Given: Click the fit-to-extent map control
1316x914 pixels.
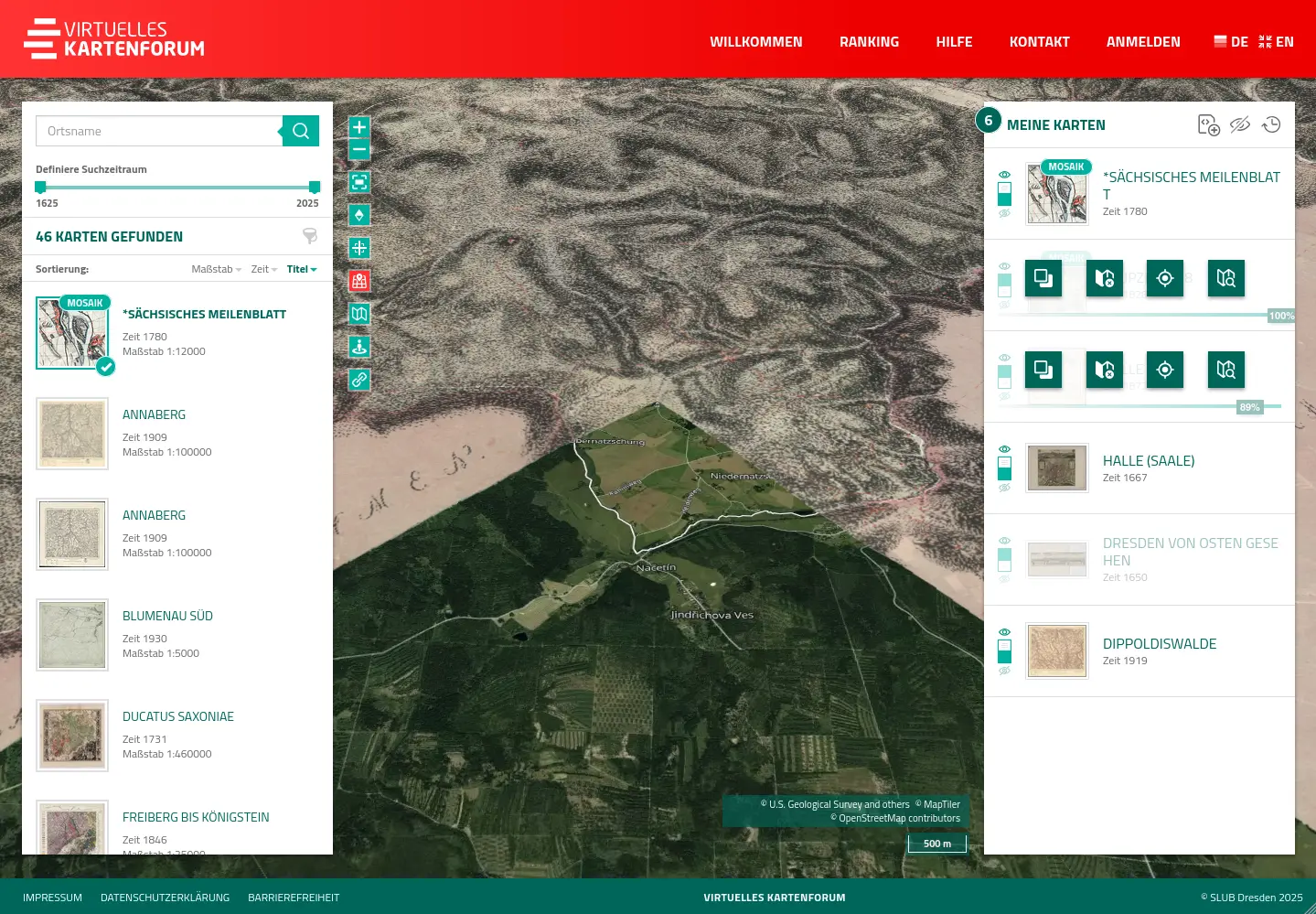Looking at the screenshot, I should (x=359, y=182).
